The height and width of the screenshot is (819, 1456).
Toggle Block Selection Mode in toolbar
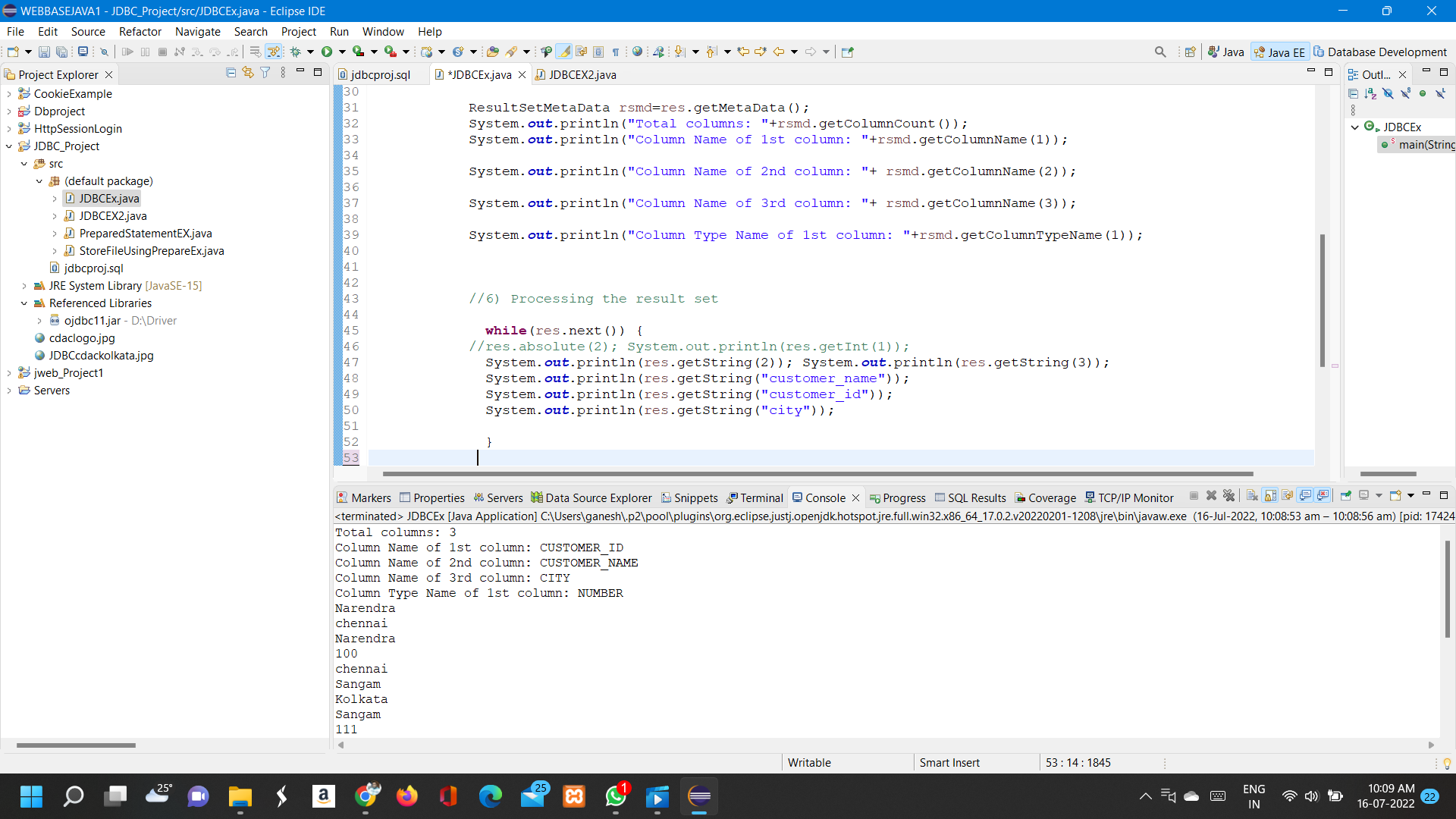pyautogui.click(x=598, y=52)
